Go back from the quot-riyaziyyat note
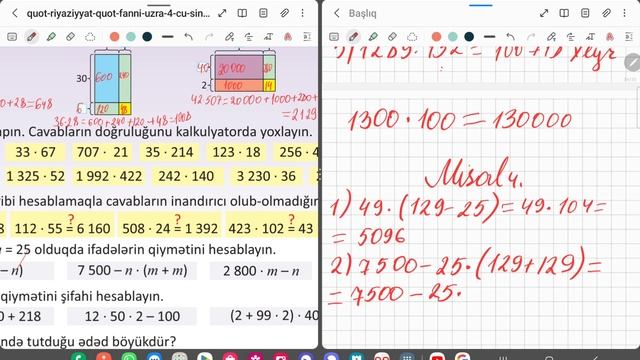The height and width of the screenshot is (360, 640). click(15, 13)
